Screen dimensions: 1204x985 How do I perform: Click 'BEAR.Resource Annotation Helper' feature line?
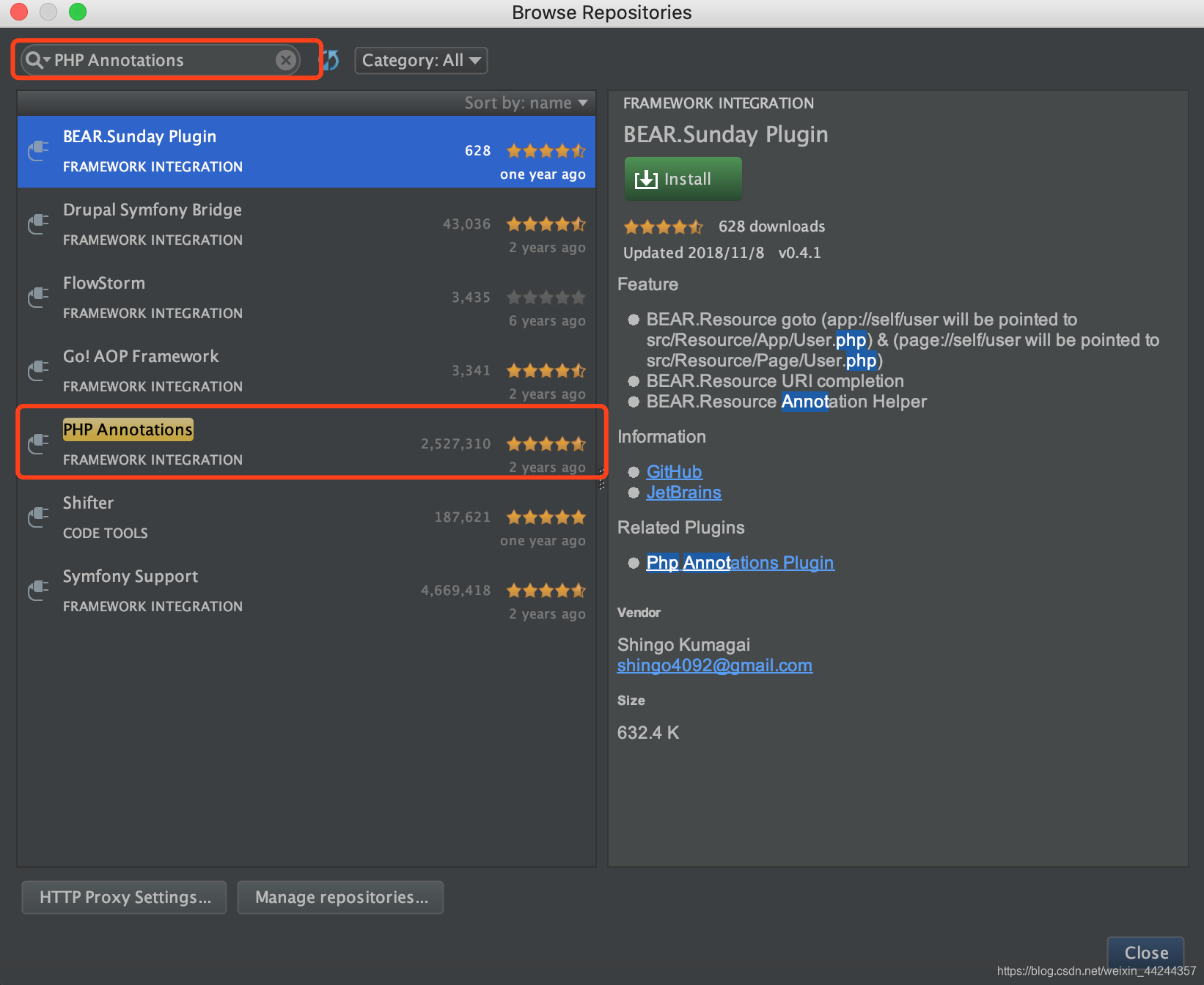click(x=787, y=402)
